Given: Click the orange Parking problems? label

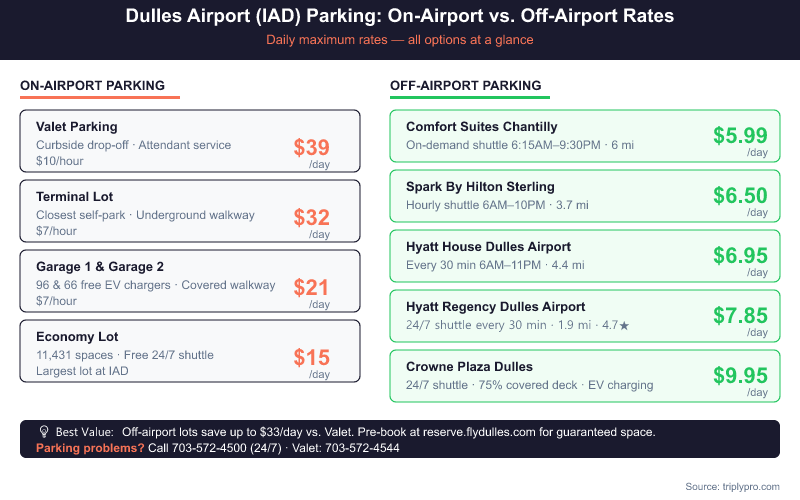Looking at the screenshot, I should (89, 448).
